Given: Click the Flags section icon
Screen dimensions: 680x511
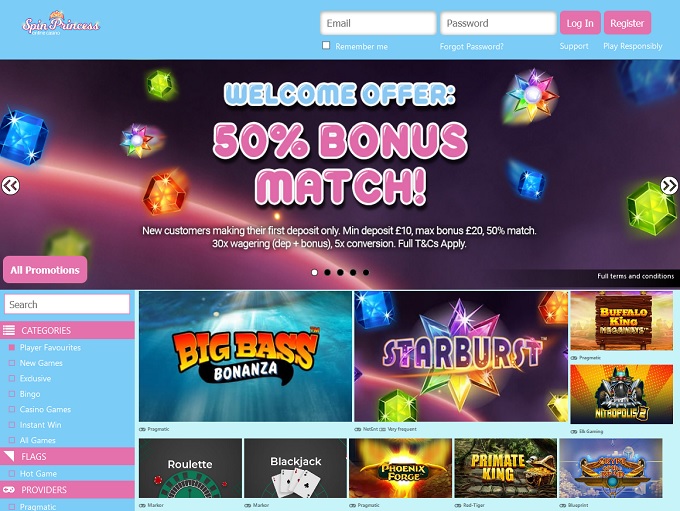Looking at the screenshot, I should pyautogui.click(x=9, y=456).
